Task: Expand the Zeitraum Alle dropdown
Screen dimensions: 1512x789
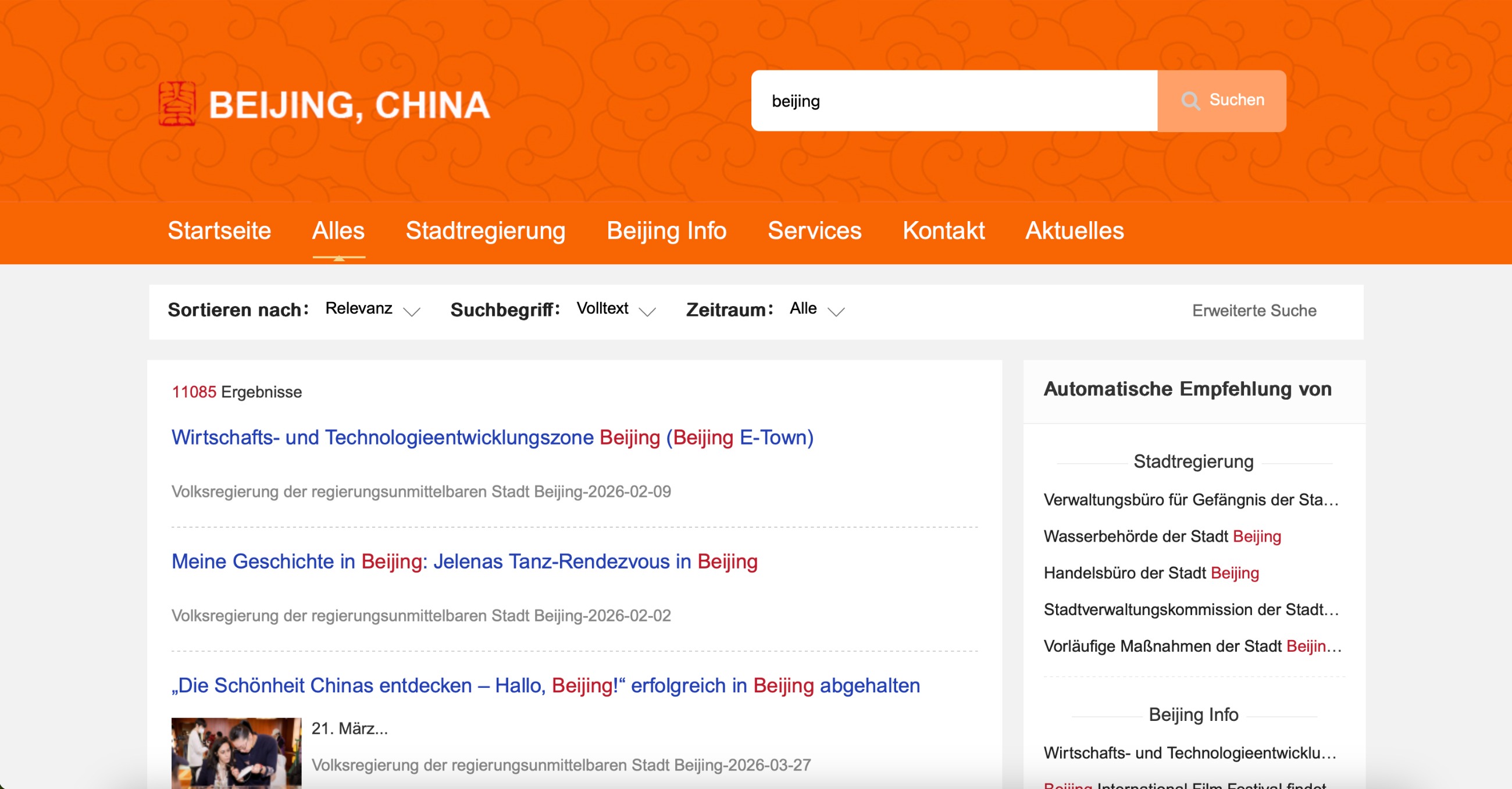Action: point(813,308)
